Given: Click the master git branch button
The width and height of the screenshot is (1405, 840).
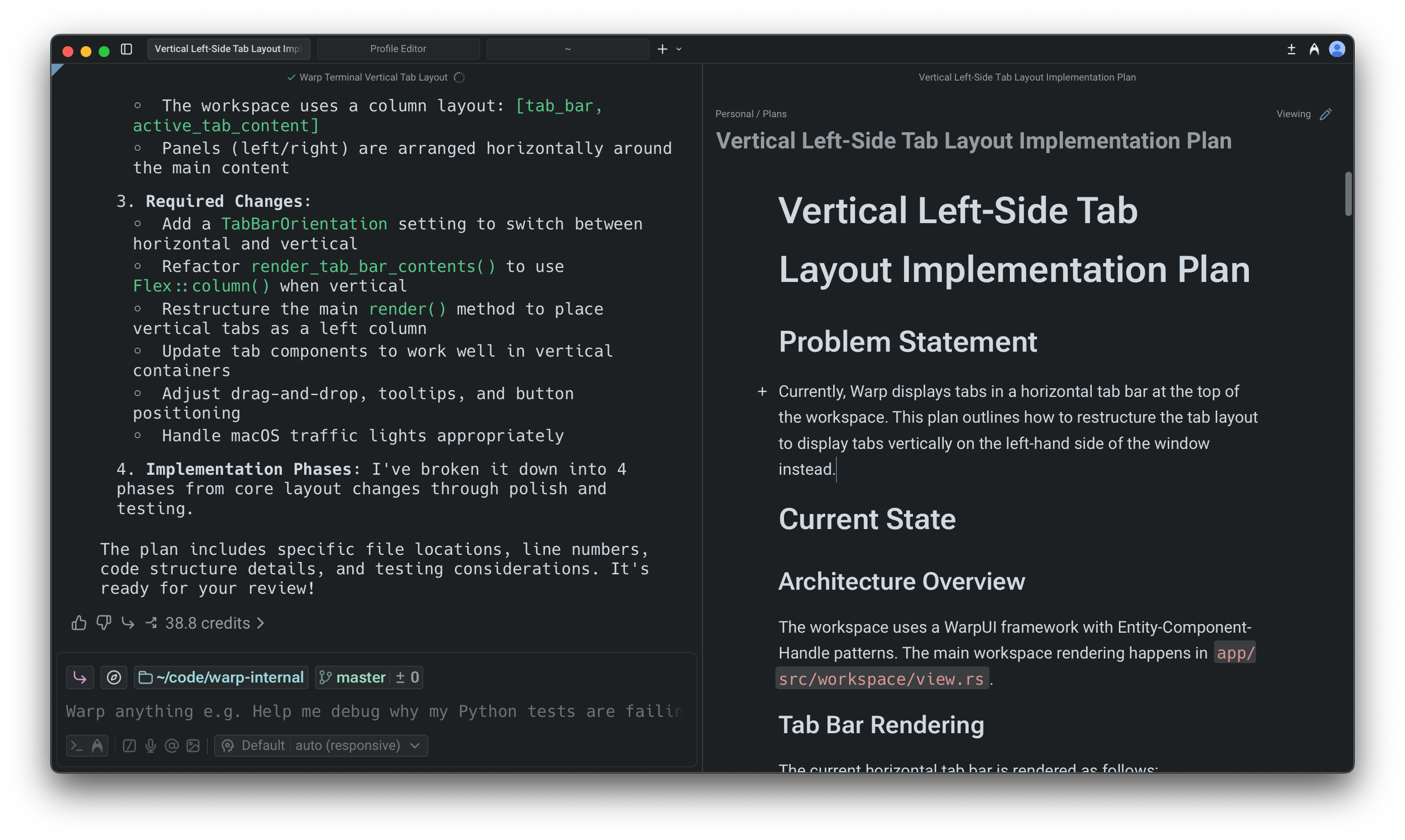Looking at the screenshot, I should click(x=353, y=678).
